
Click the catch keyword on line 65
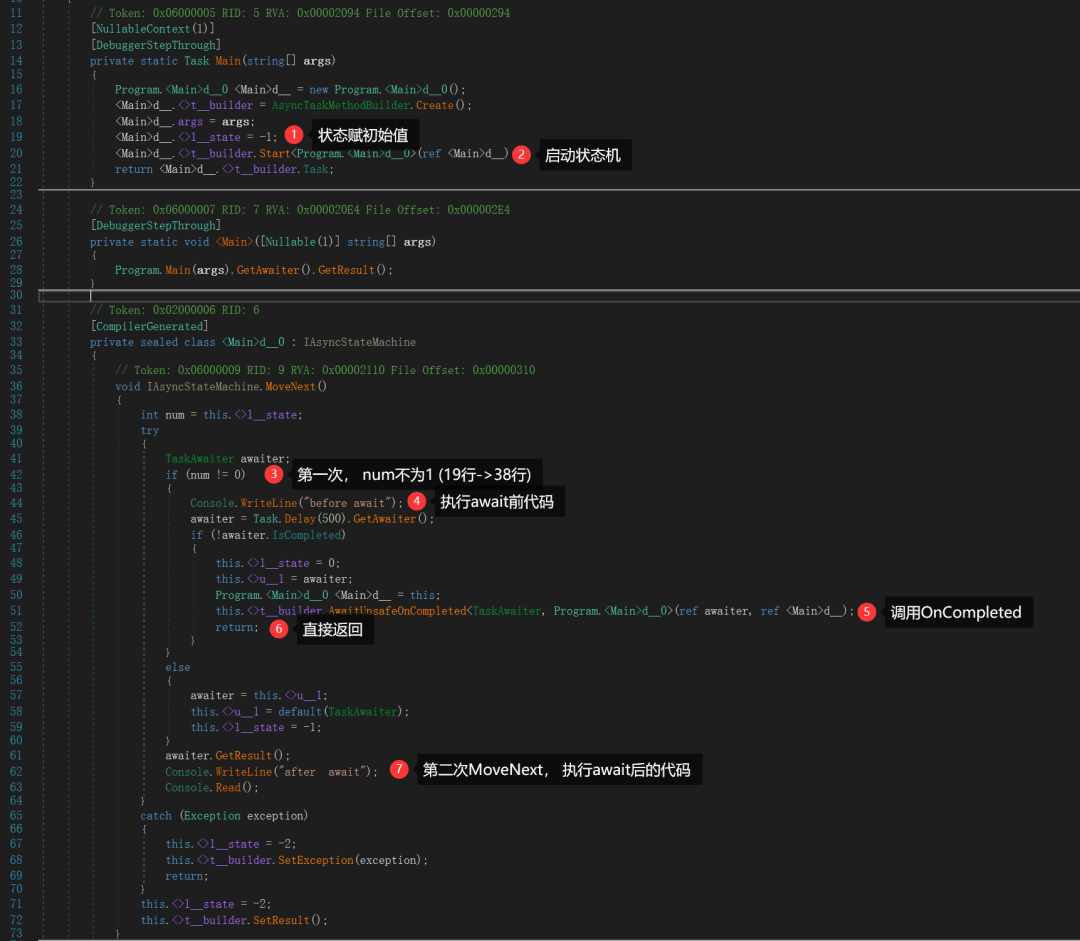[156, 816]
